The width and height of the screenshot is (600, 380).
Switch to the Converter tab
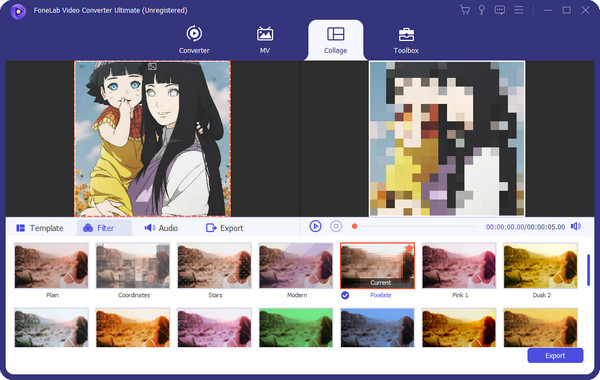[x=194, y=40]
